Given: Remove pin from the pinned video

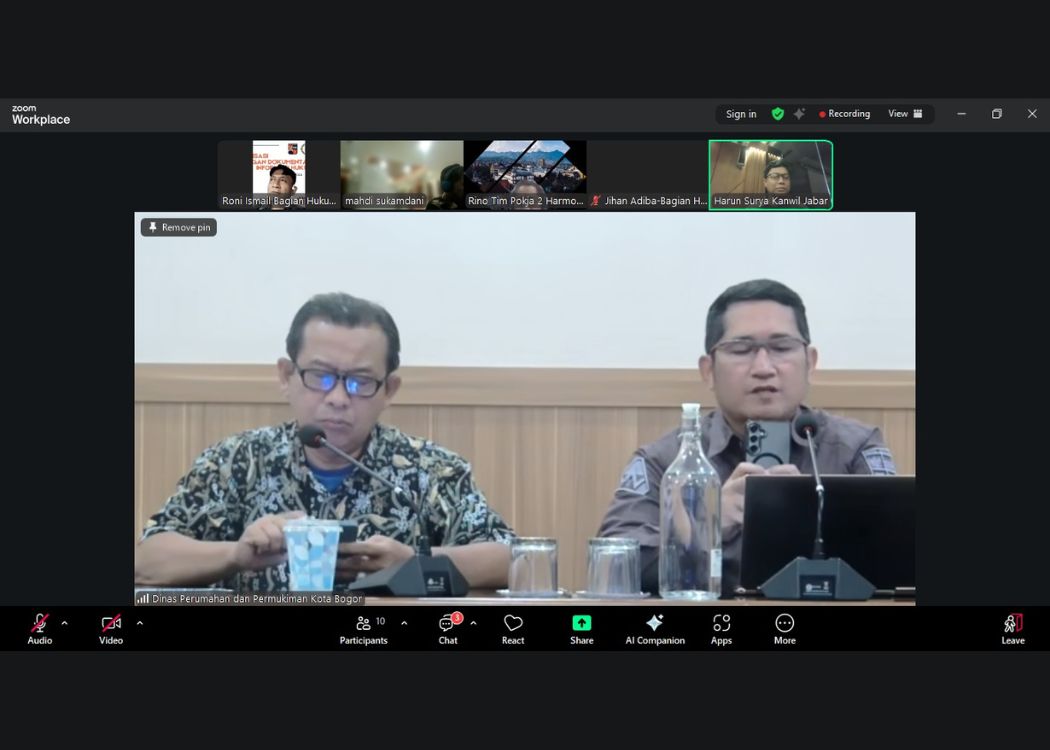Looking at the screenshot, I should pos(179,227).
